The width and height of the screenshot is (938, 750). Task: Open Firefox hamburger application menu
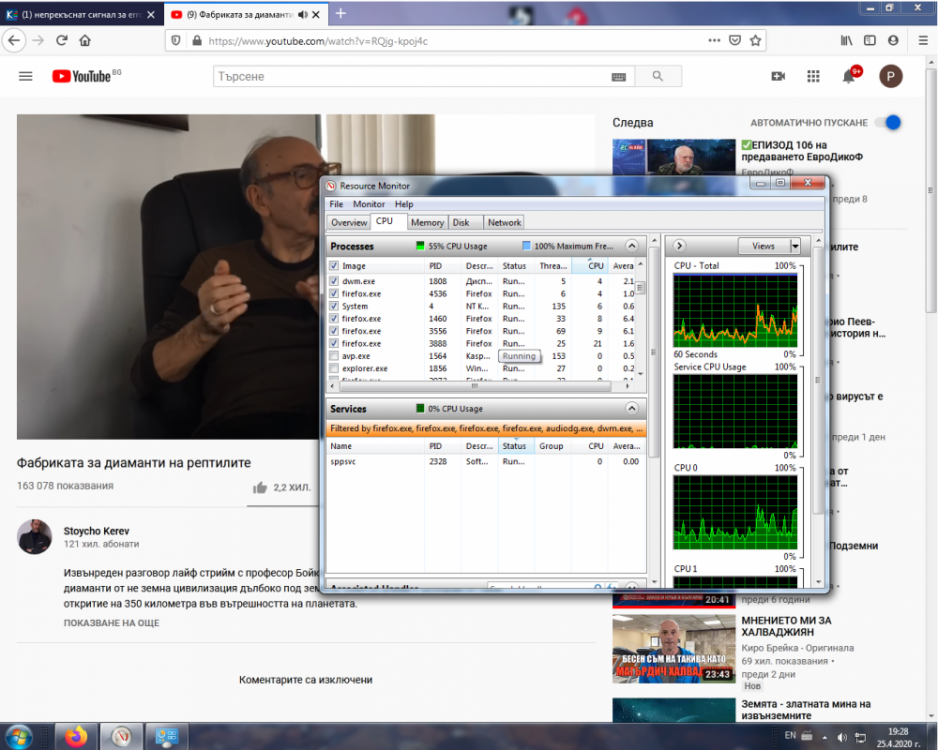922,41
